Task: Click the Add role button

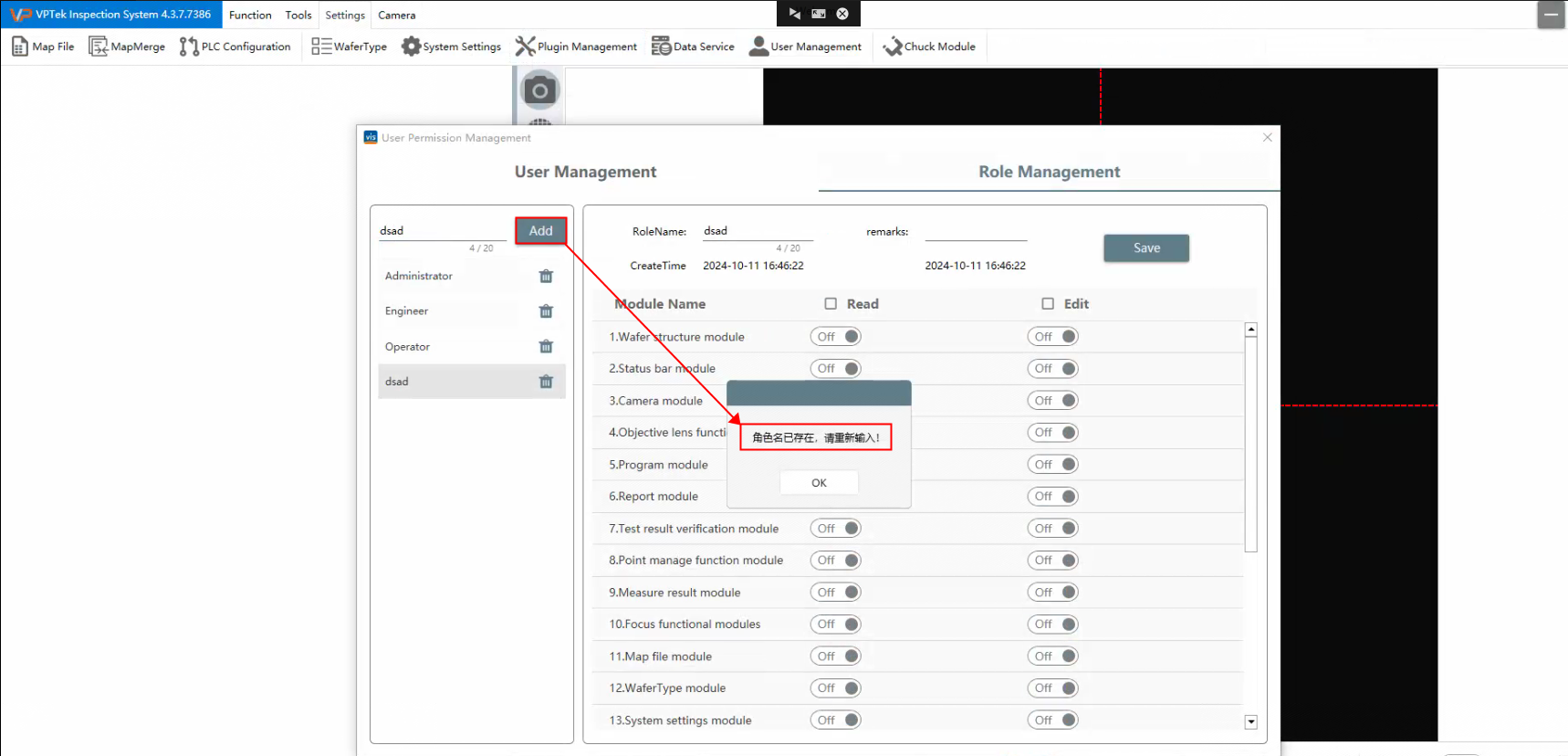Action: 541,231
